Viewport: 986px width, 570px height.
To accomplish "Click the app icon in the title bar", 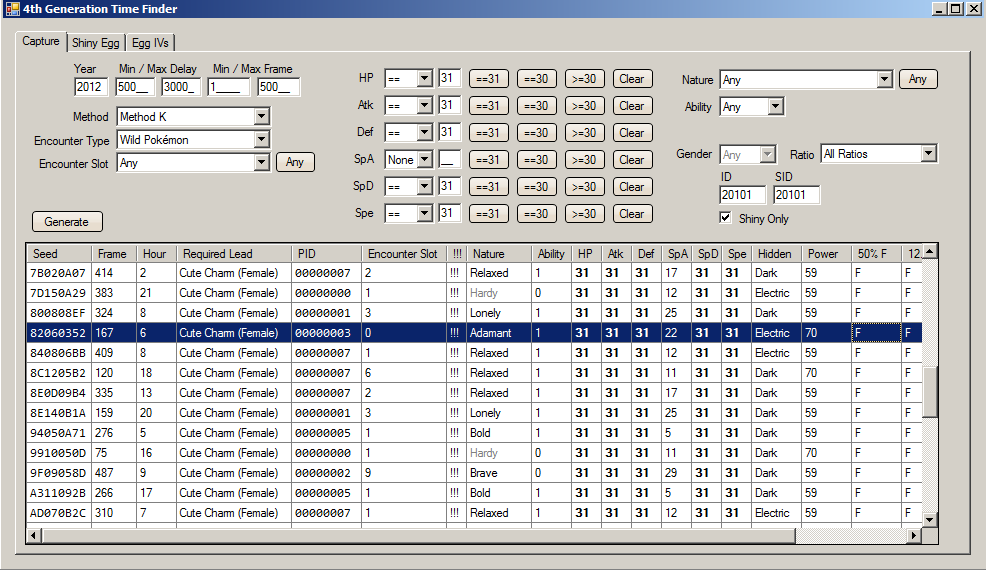I will point(12,9).
